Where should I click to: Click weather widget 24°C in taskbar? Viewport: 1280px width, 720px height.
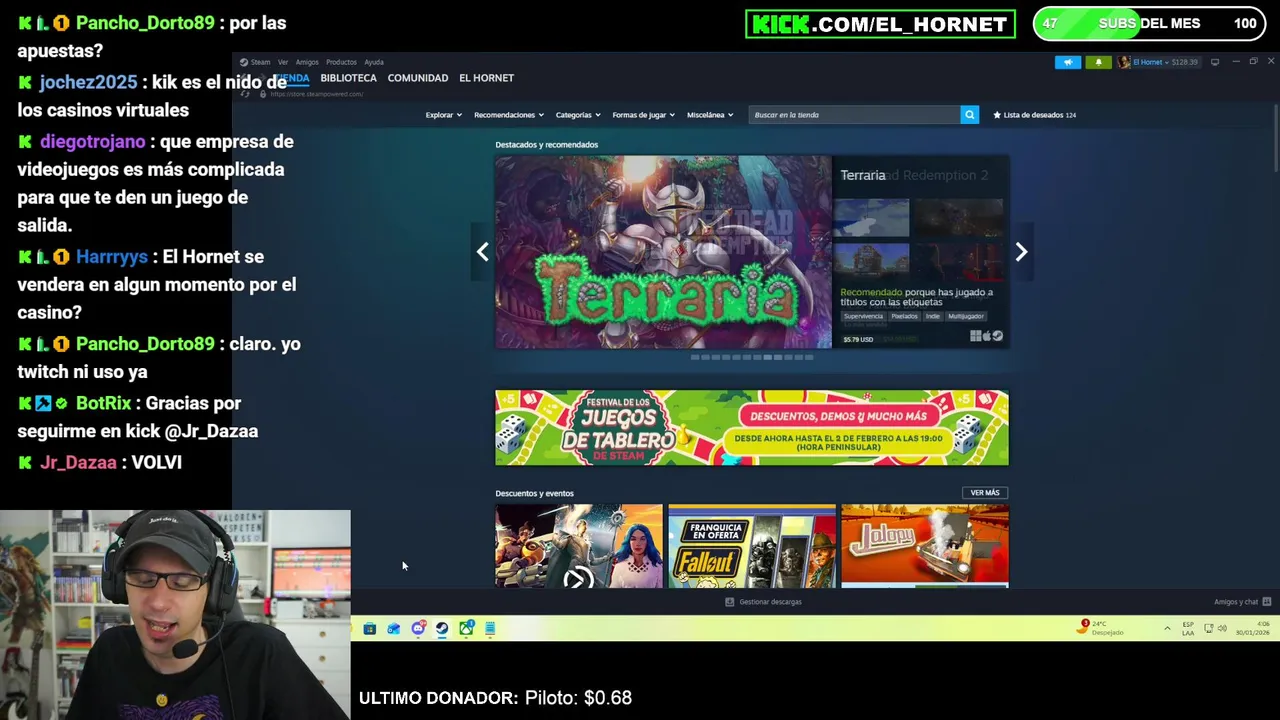(1101, 628)
